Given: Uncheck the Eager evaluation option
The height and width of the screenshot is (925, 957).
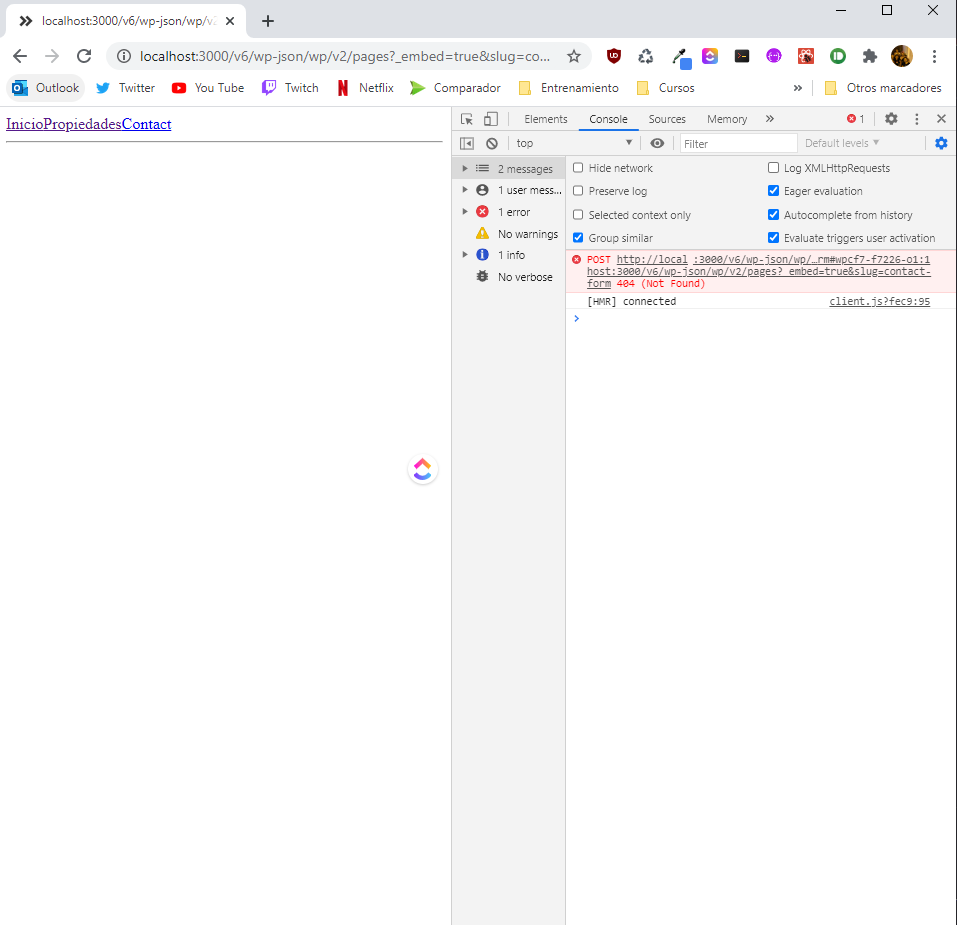Looking at the screenshot, I should click(x=773, y=191).
